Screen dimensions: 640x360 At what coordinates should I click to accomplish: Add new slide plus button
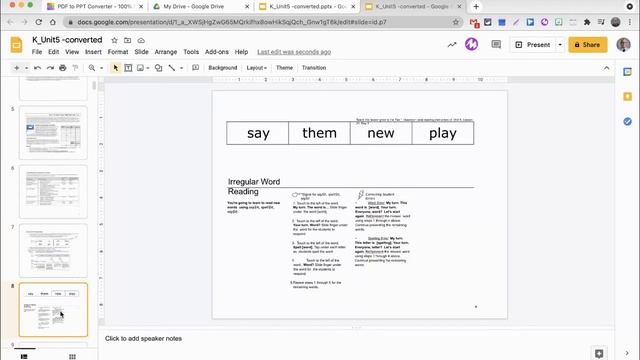coord(16,68)
